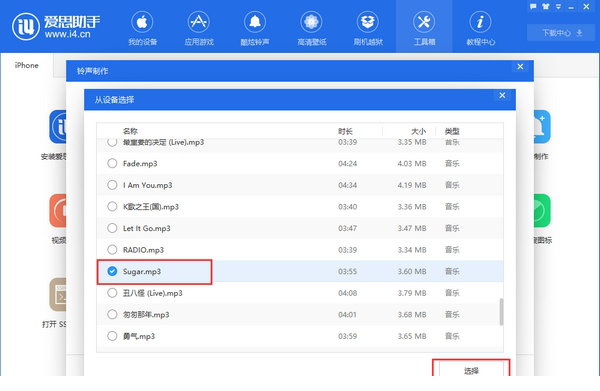Sort list by 大小 column header
The width and height of the screenshot is (600, 391).
418,131
